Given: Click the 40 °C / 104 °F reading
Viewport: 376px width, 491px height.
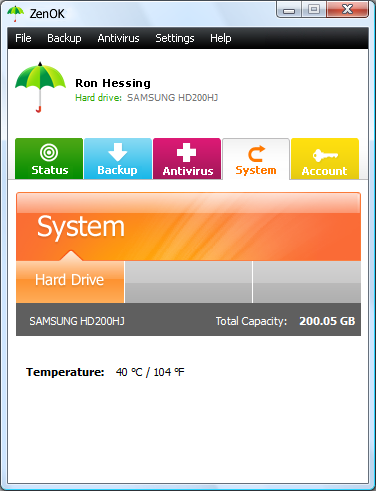Looking at the screenshot, I should pyautogui.click(x=150, y=372).
